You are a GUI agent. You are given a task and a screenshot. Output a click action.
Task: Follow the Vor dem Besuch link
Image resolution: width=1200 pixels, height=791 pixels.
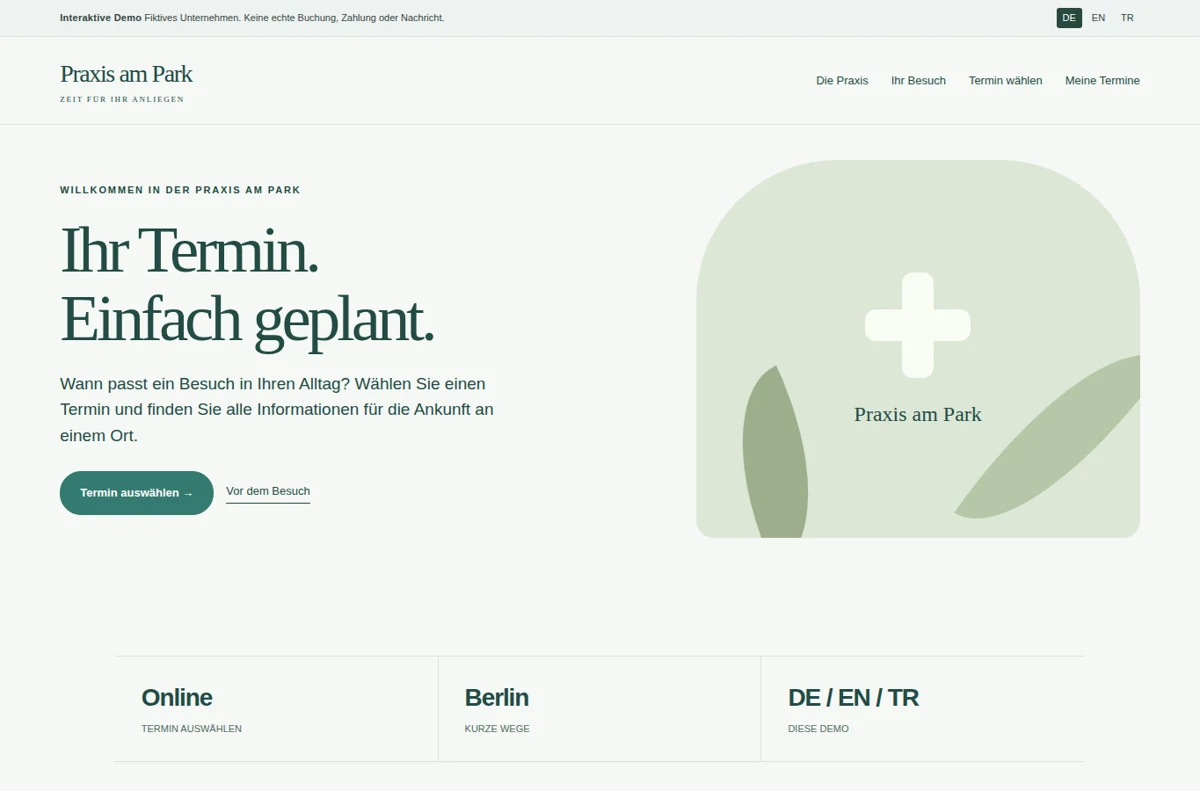[x=268, y=491]
